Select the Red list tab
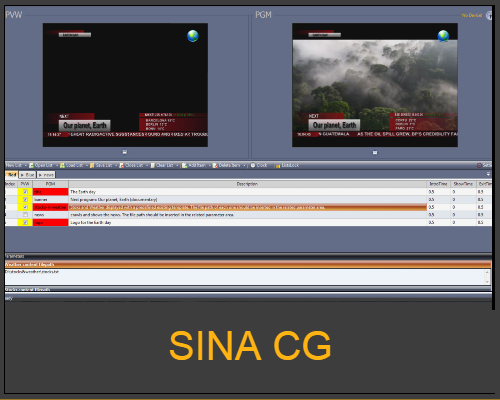This screenshot has width=500, height=400. coord(12,174)
